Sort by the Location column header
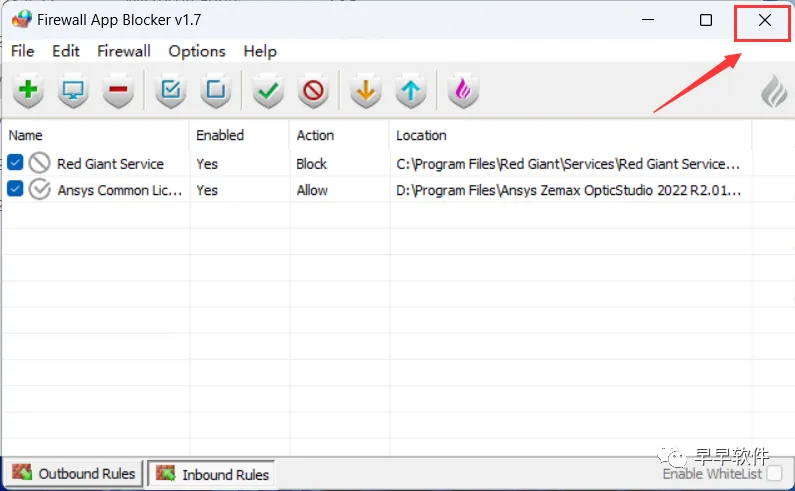Screen dimensions: 795x491 point(421,135)
